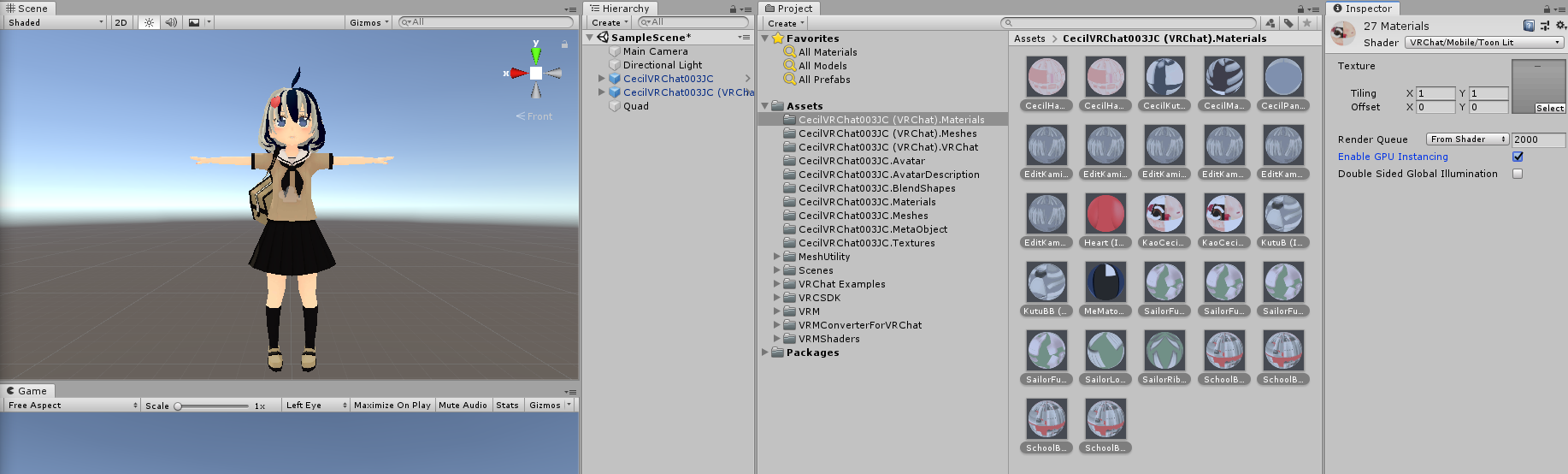Click Assets breadcrumb in Project
Viewport: 1568px width, 474px height.
point(1029,39)
